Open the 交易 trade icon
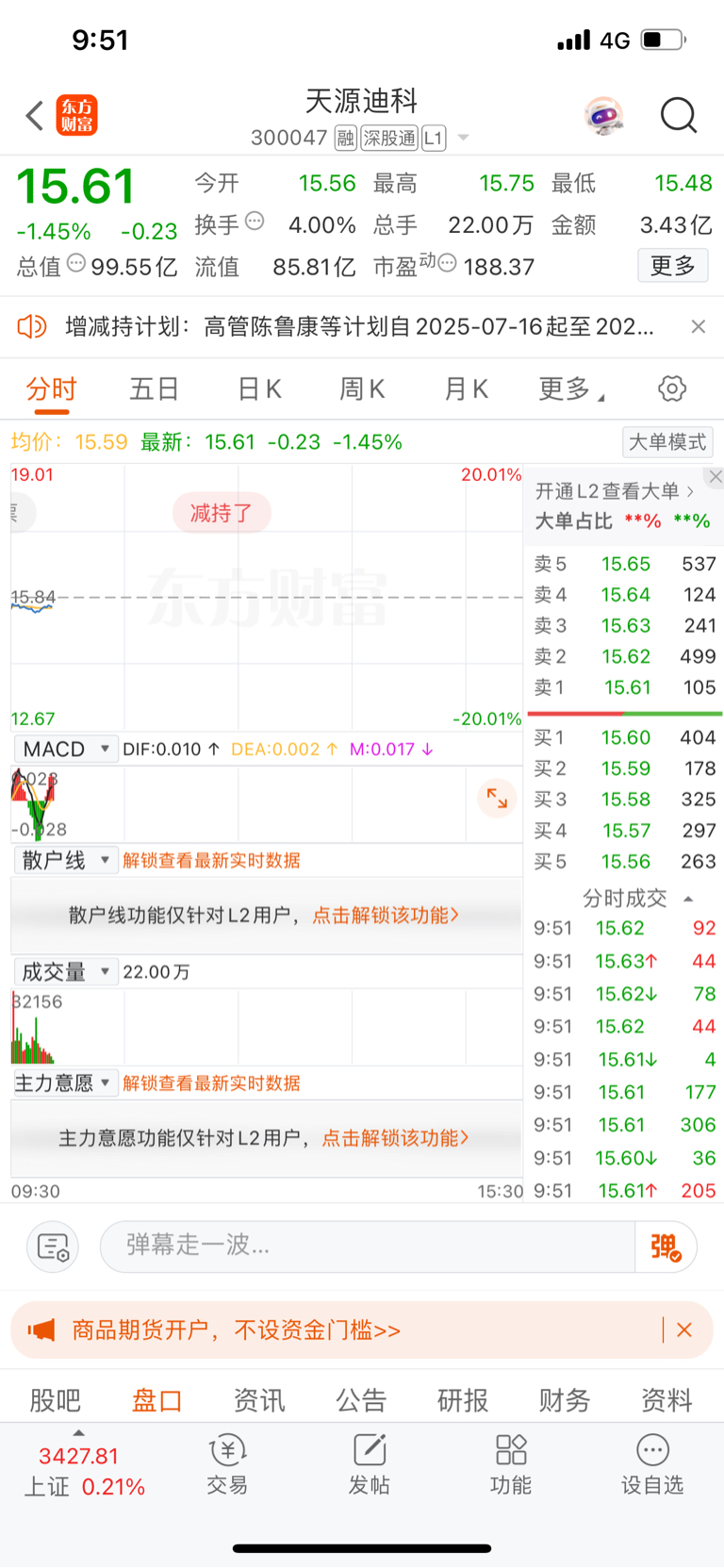 (227, 1464)
